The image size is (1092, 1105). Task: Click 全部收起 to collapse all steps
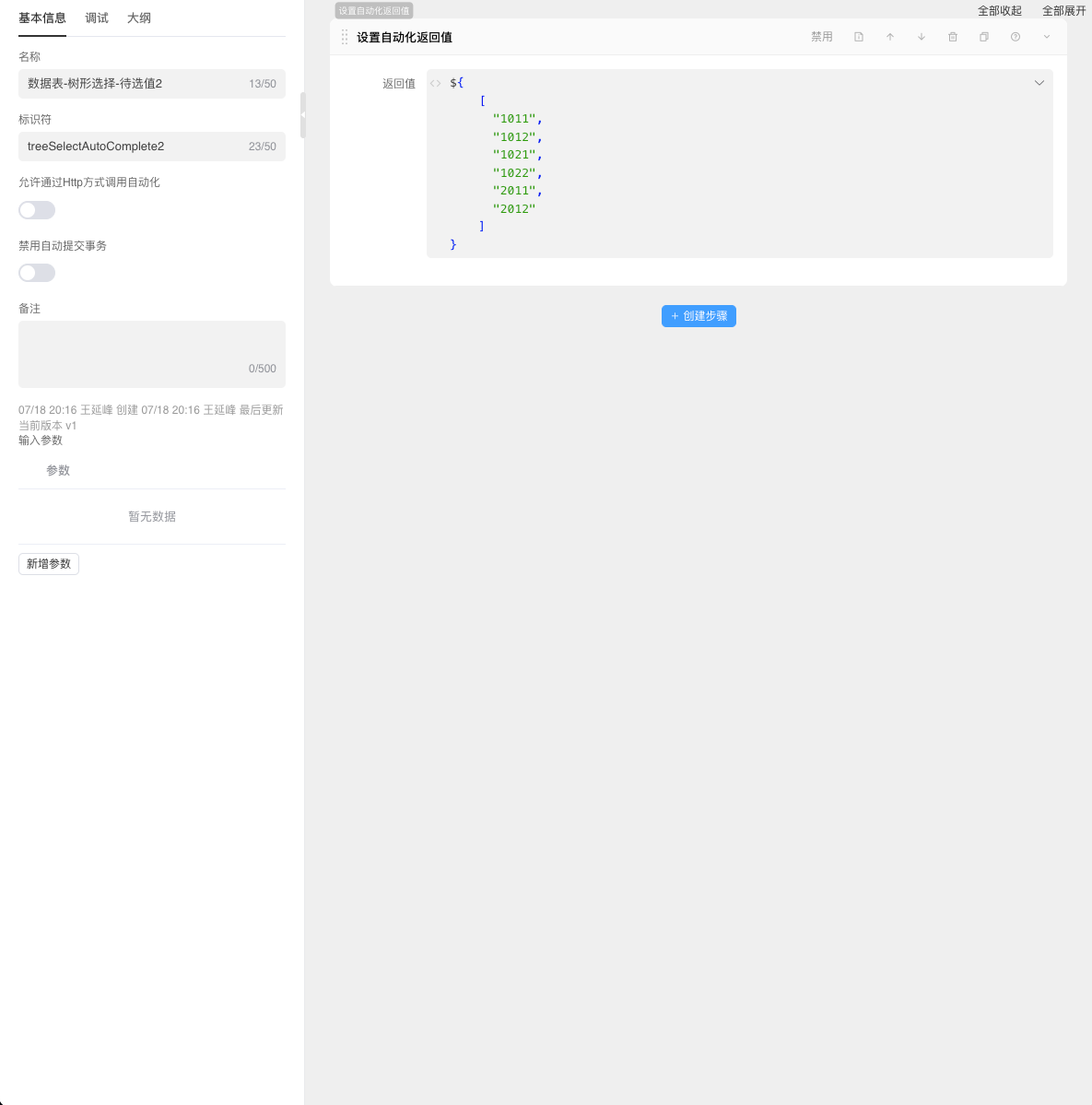1000,11
